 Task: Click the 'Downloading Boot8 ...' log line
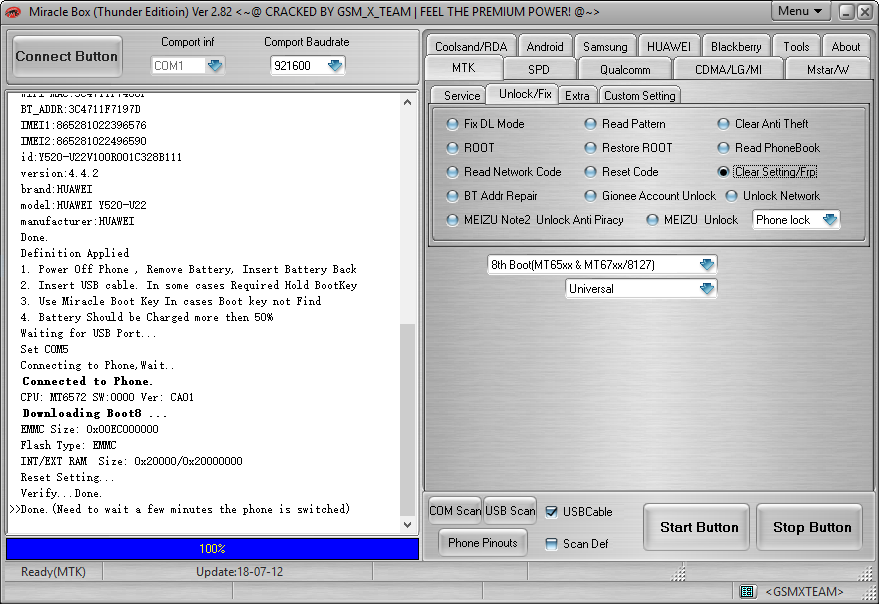coord(94,413)
